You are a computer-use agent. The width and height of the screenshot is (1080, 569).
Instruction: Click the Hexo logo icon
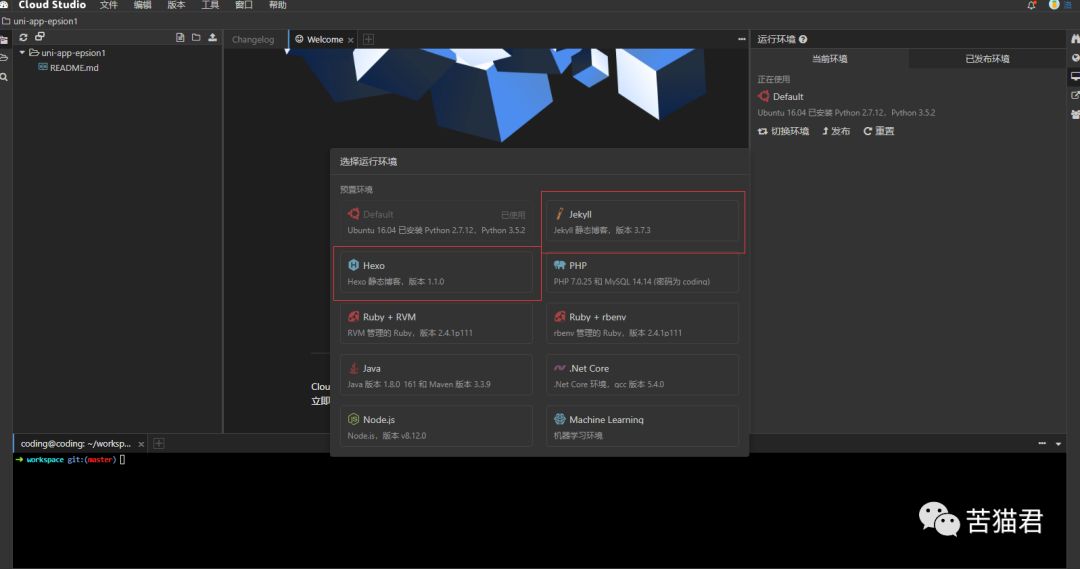[353, 265]
